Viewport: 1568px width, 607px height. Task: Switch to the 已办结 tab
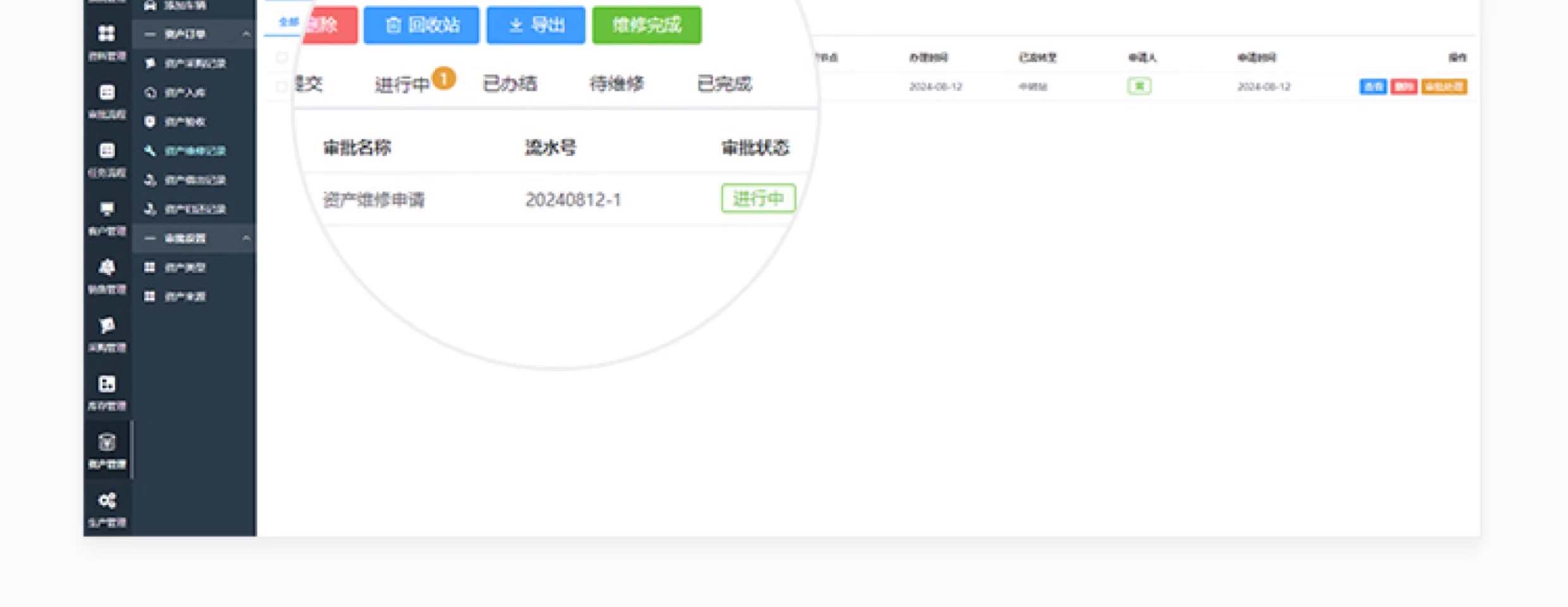point(510,84)
